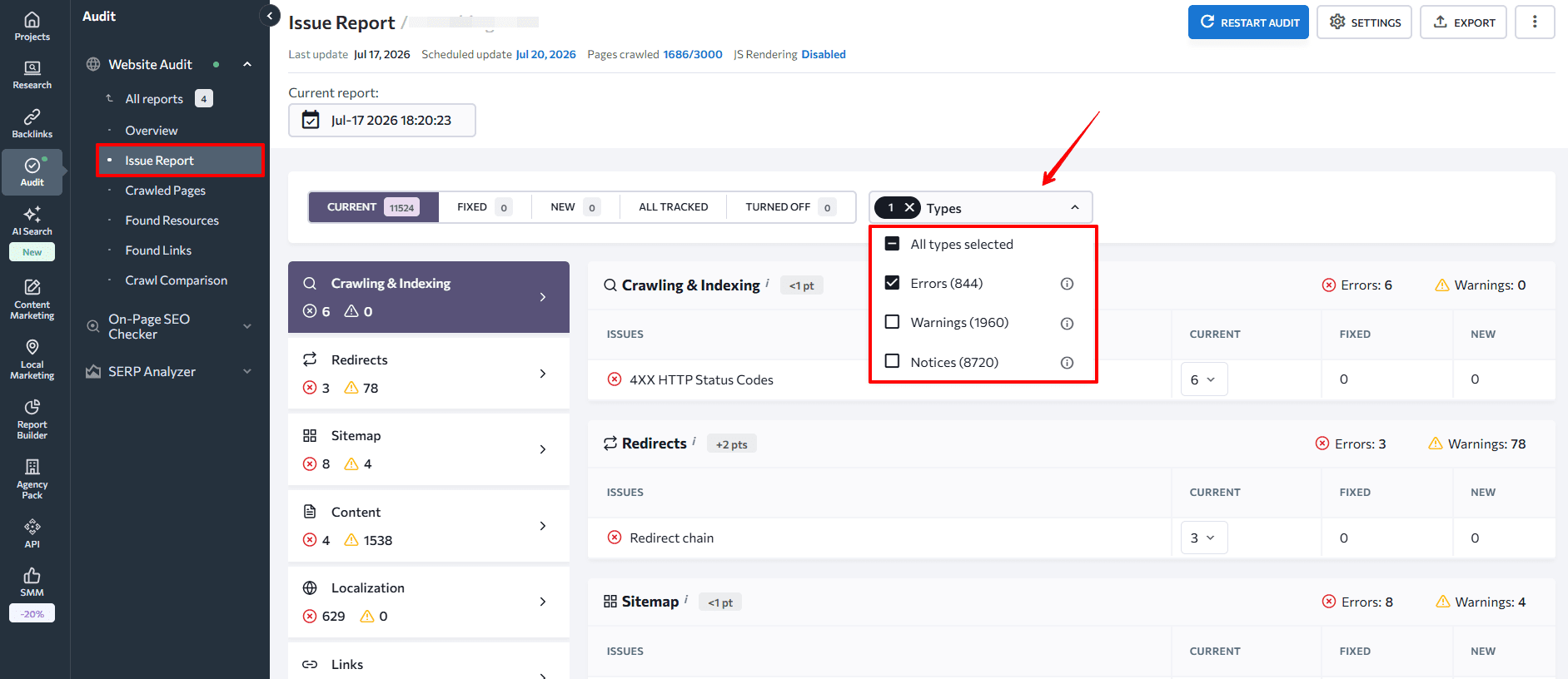Show info for Notices (8720) type
This screenshot has height=679, width=1568.
[x=1067, y=363]
